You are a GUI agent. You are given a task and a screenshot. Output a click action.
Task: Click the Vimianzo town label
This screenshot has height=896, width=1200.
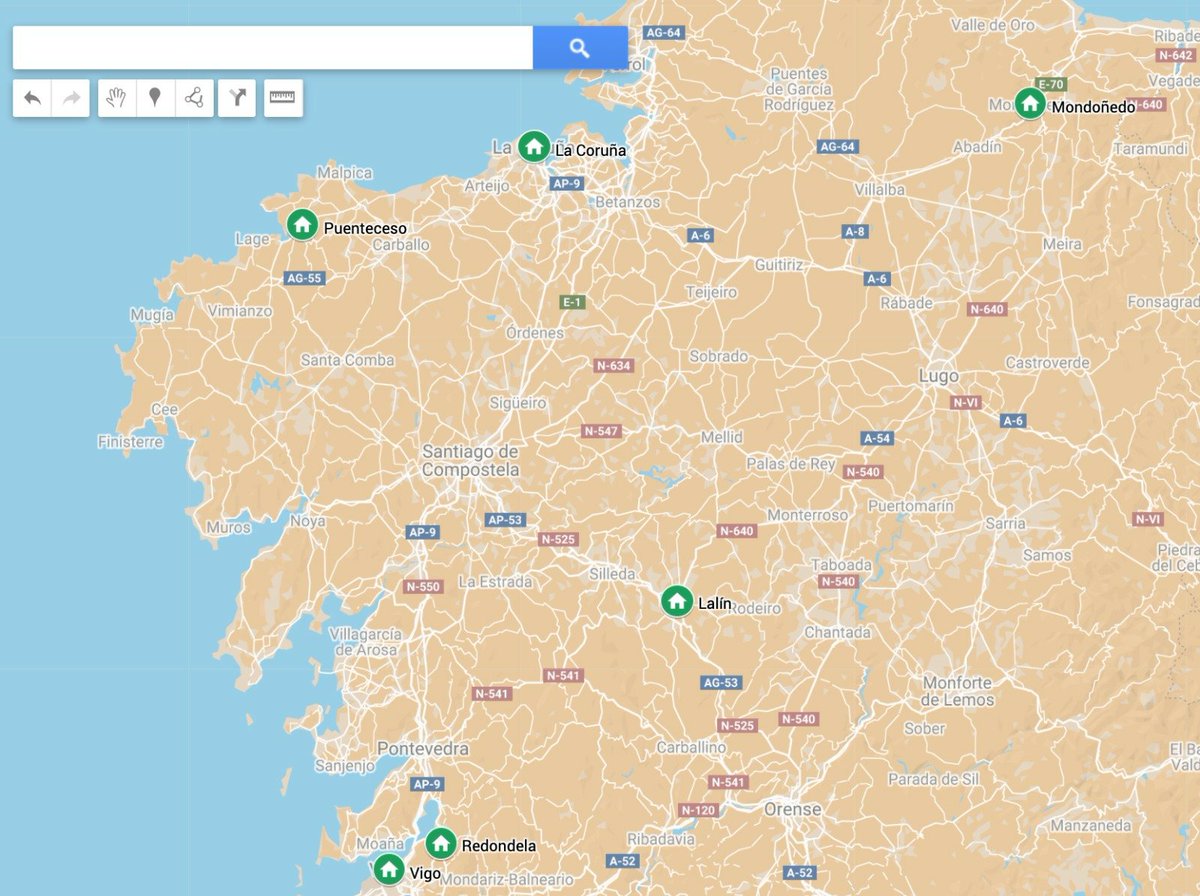coord(240,311)
